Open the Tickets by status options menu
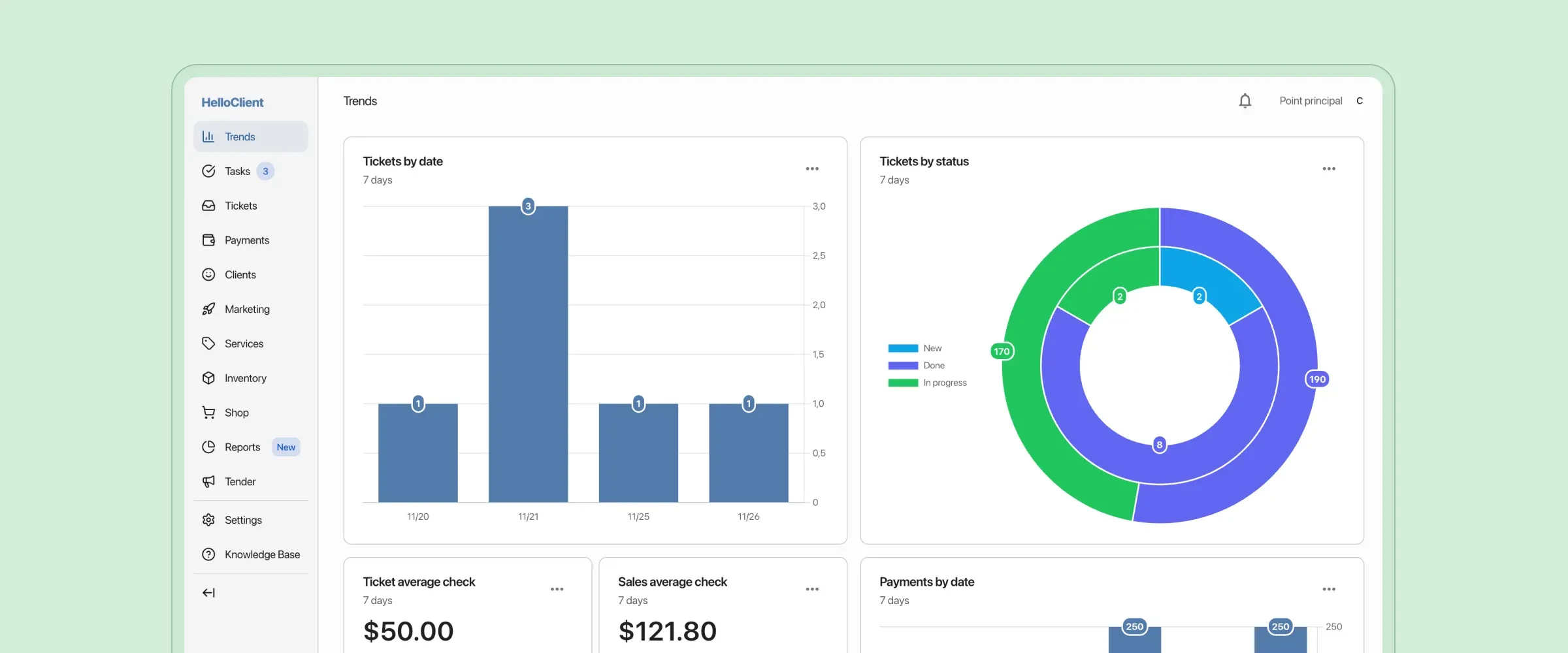Screen dimensions: 1568x653 coord(1328,168)
